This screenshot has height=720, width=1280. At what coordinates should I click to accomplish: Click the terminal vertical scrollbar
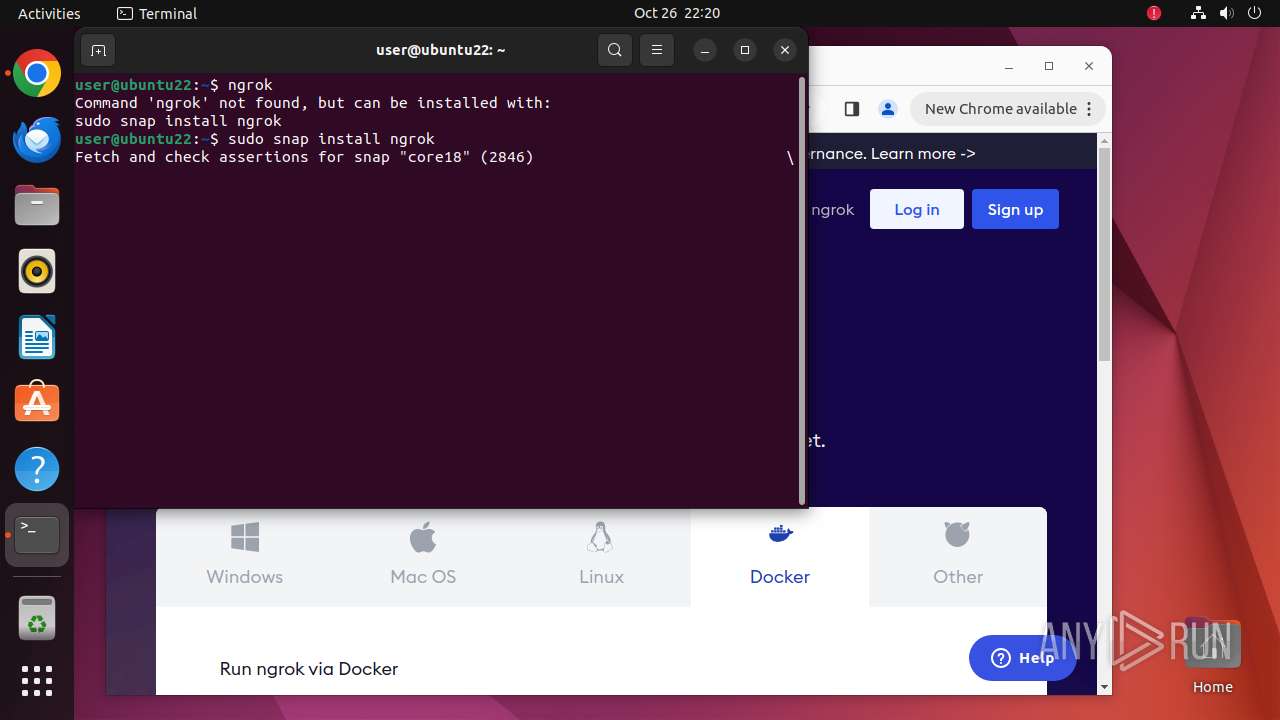(x=802, y=290)
